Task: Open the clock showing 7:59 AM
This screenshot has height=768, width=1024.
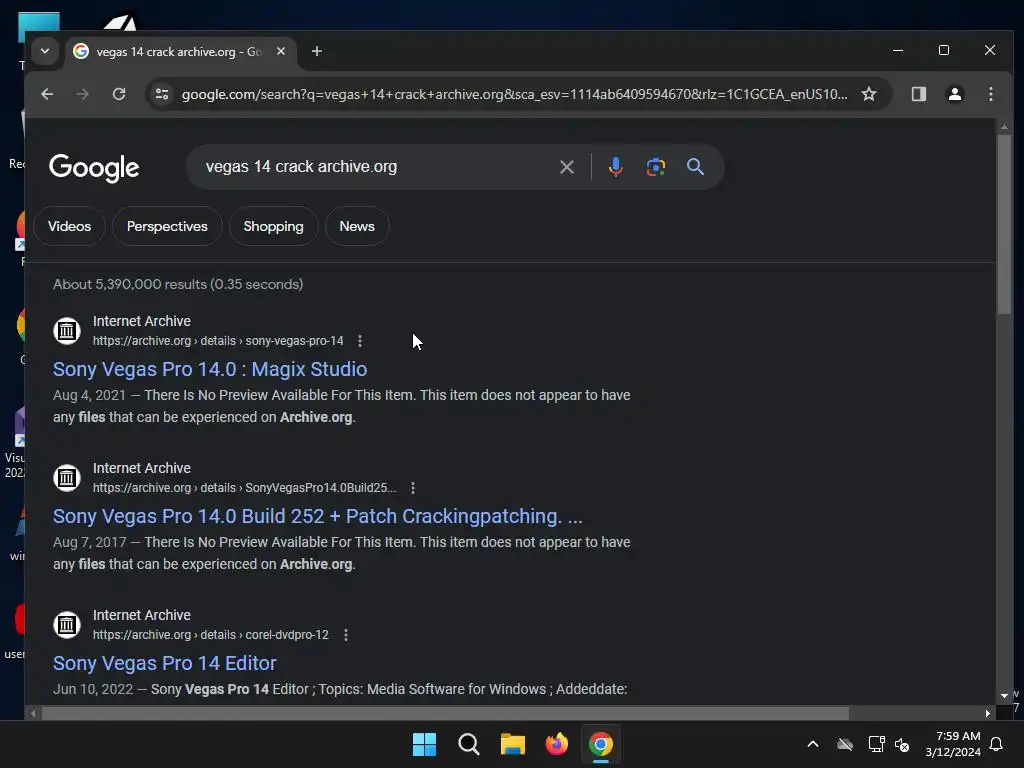Action: pos(952,744)
